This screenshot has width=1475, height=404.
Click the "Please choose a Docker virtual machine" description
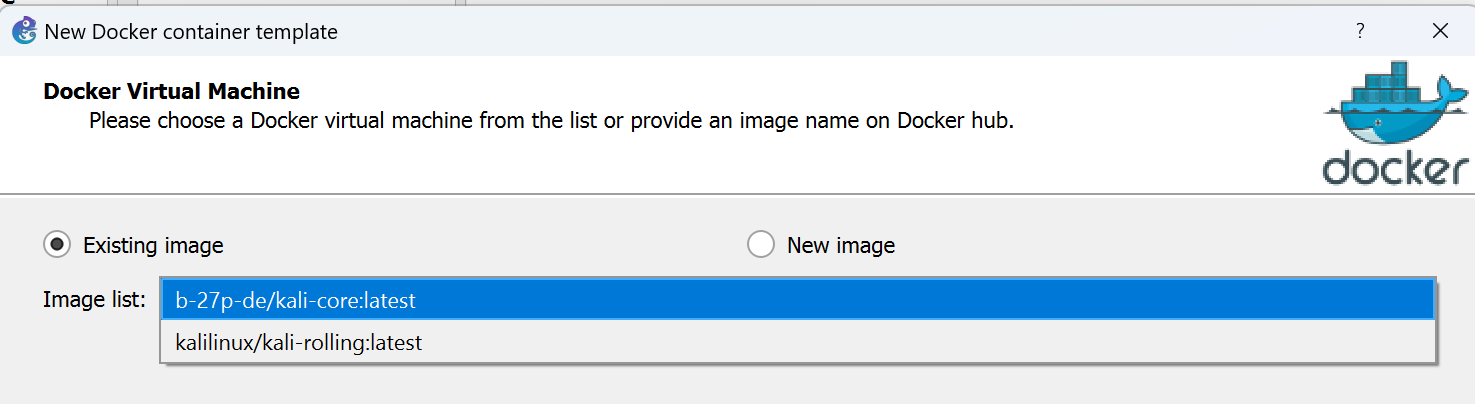[x=551, y=122]
